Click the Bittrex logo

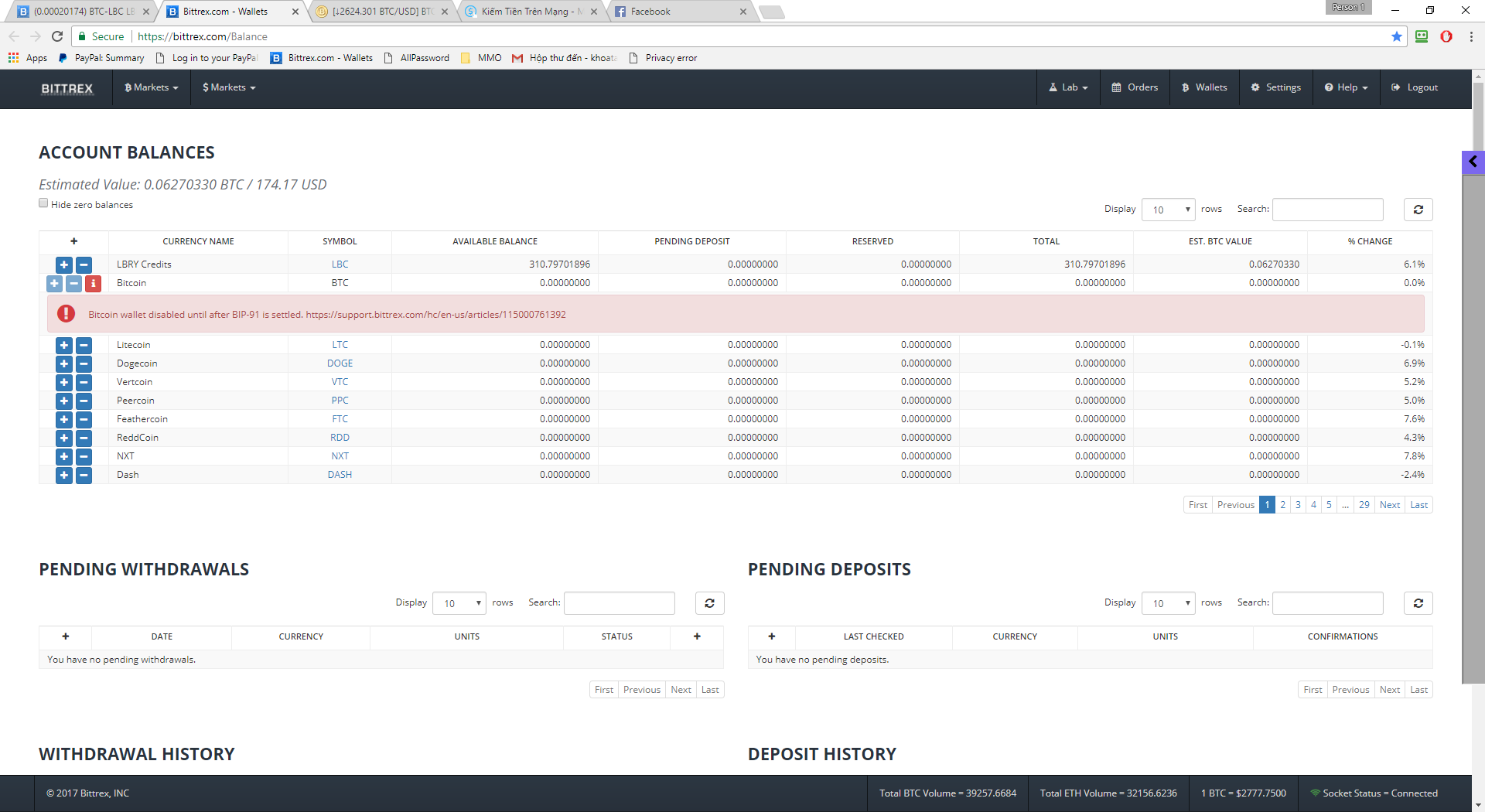(67, 88)
